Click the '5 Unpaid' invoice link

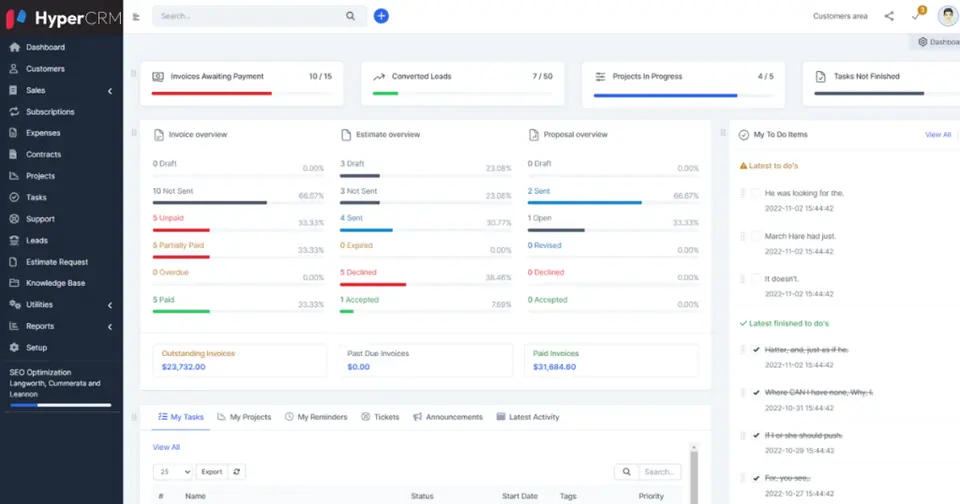click(168, 218)
